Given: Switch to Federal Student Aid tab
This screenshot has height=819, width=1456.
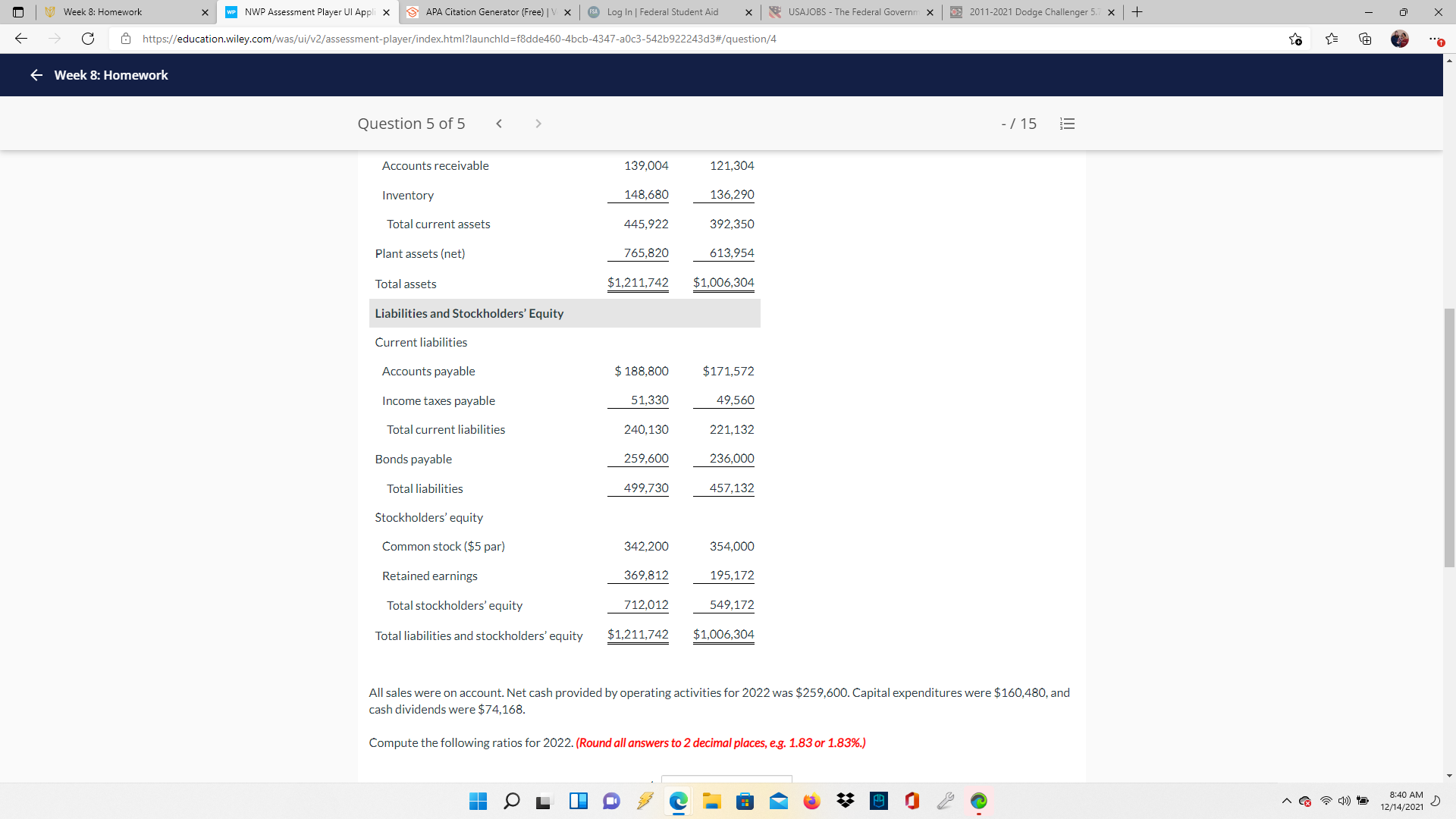Looking at the screenshot, I should [x=661, y=12].
